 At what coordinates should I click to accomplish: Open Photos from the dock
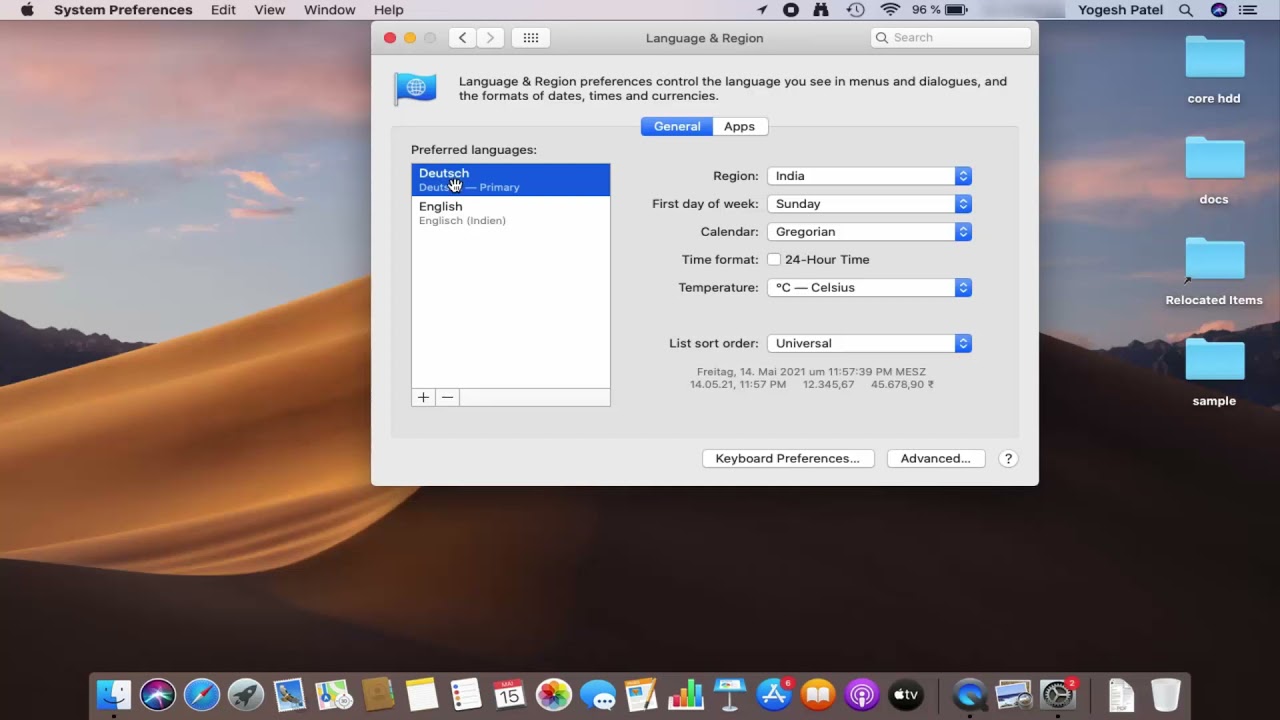point(554,694)
